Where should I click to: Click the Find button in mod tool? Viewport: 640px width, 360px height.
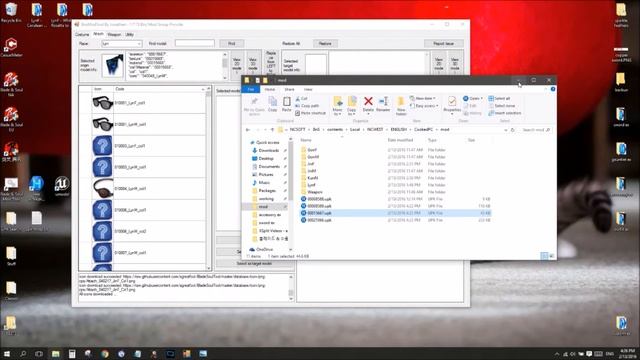tap(231, 43)
